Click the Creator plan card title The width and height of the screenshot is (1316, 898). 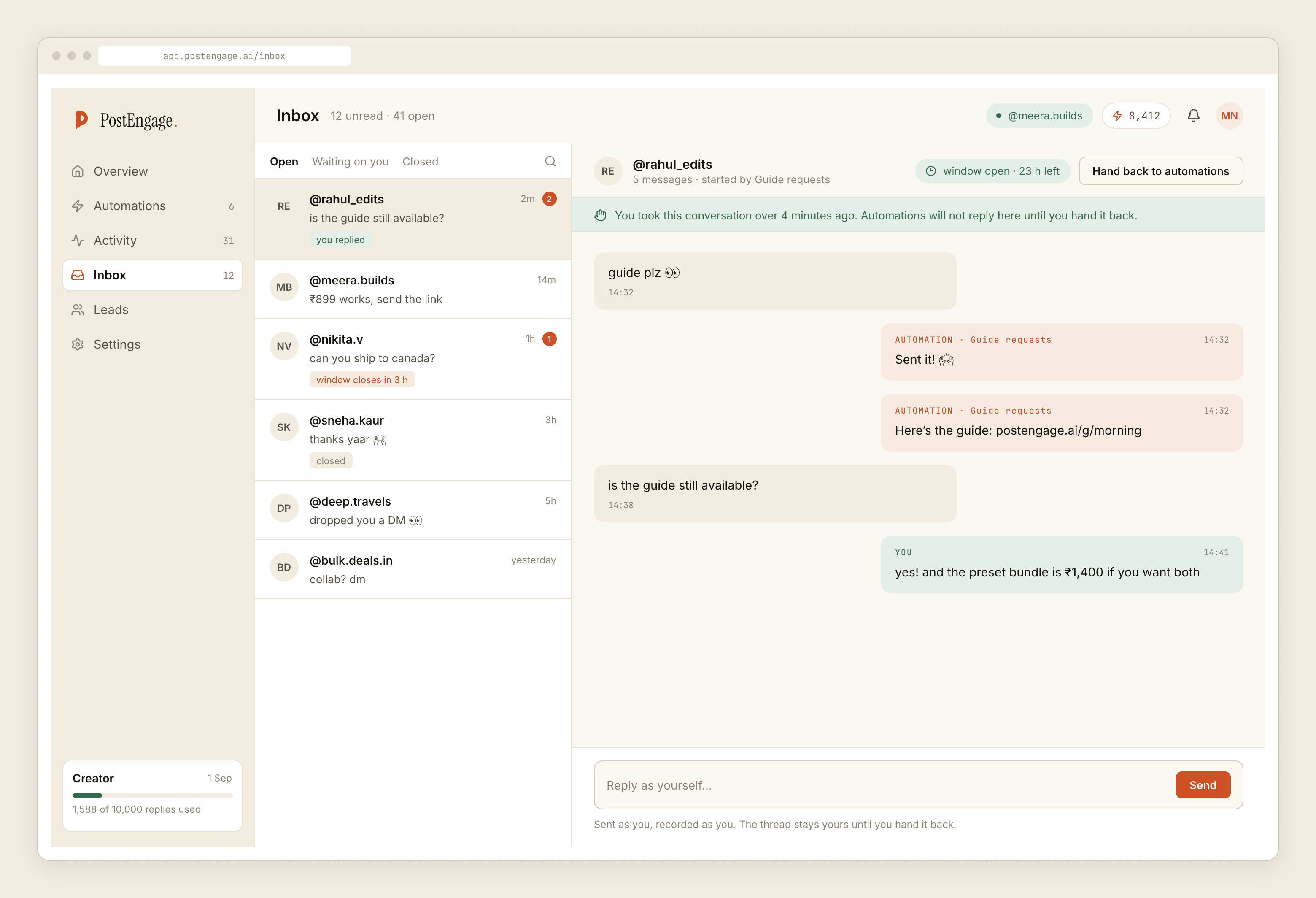pos(93,778)
